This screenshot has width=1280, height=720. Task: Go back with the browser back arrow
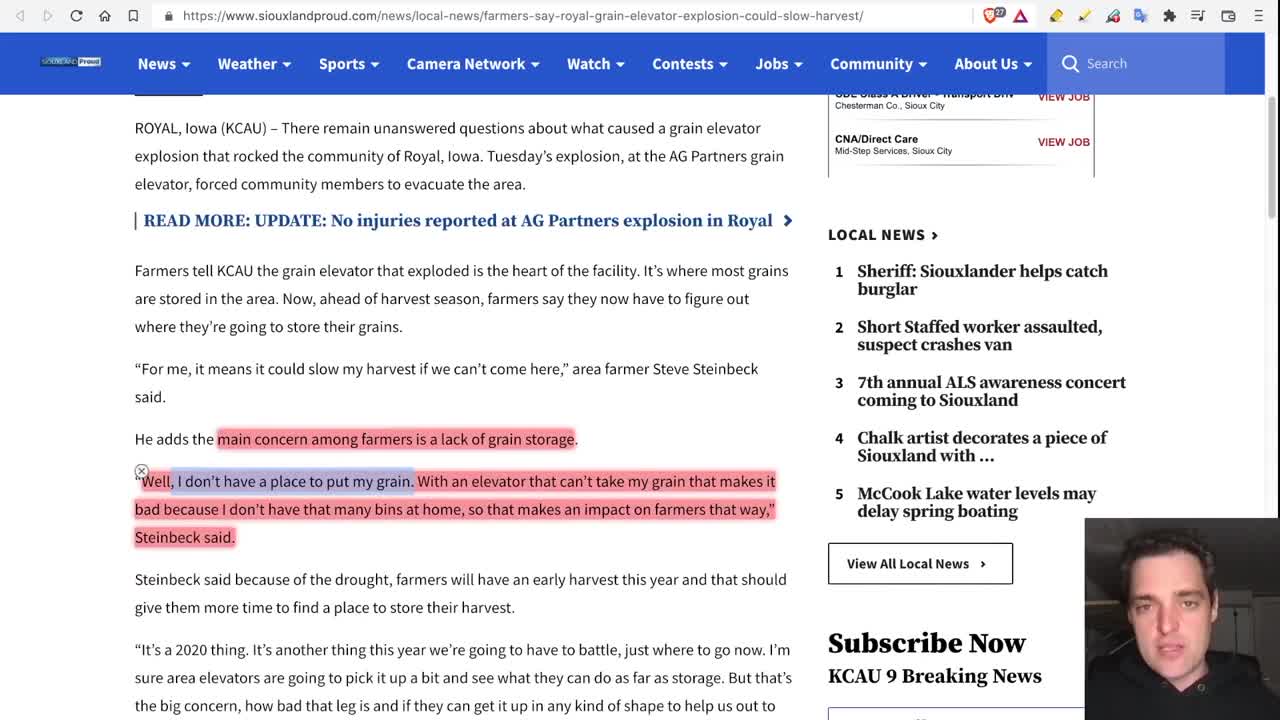(x=20, y=16)
